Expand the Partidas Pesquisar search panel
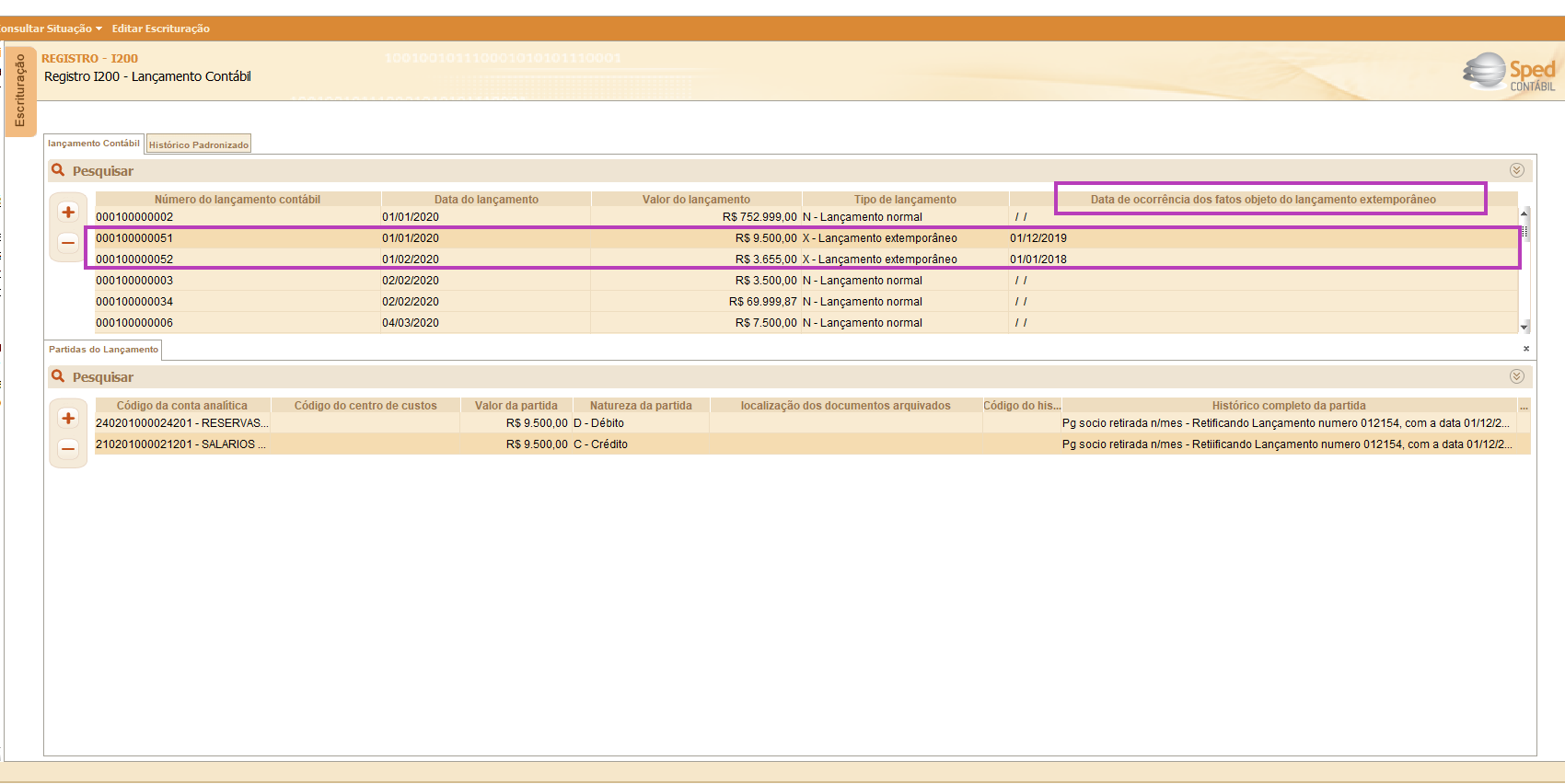 [1517, 376]
